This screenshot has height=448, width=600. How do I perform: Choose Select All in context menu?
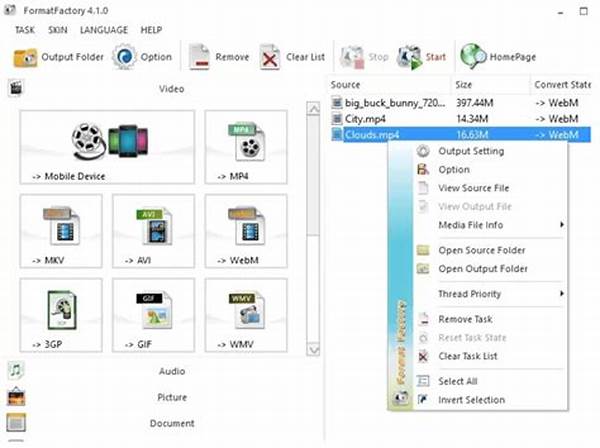point(490,381)
